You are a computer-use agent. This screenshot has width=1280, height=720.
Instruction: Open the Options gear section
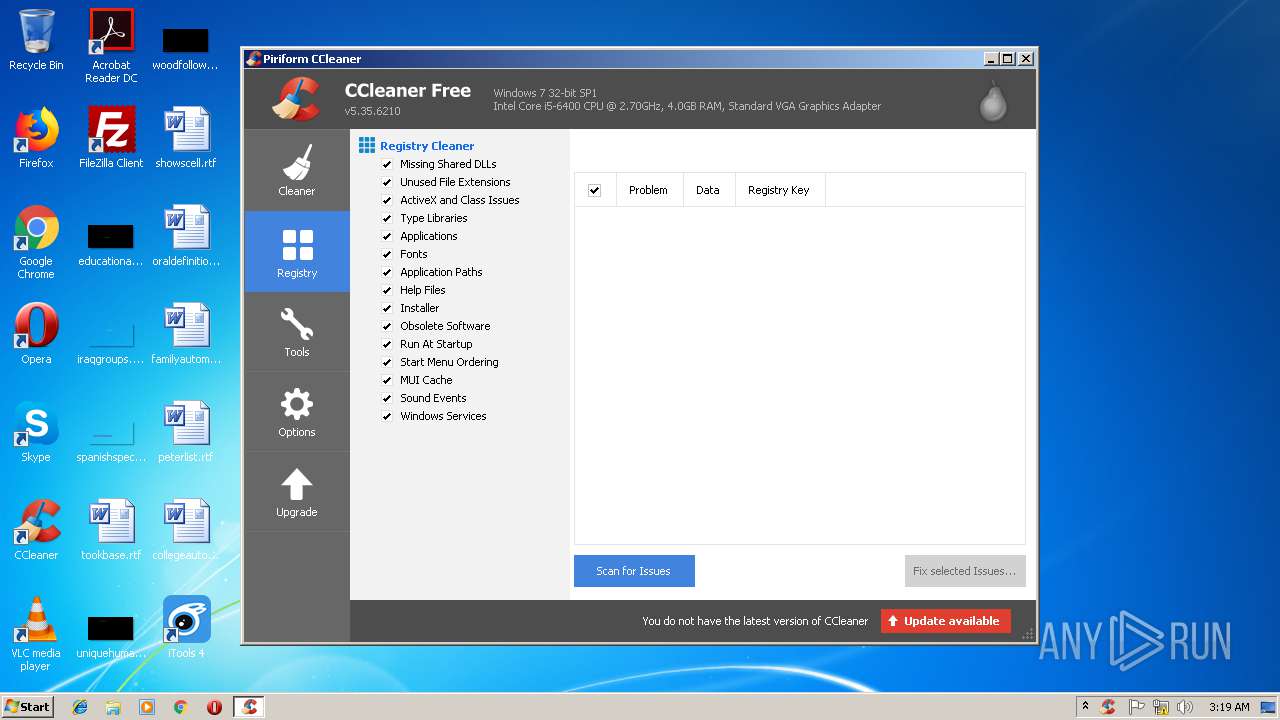tap(297, 411)
